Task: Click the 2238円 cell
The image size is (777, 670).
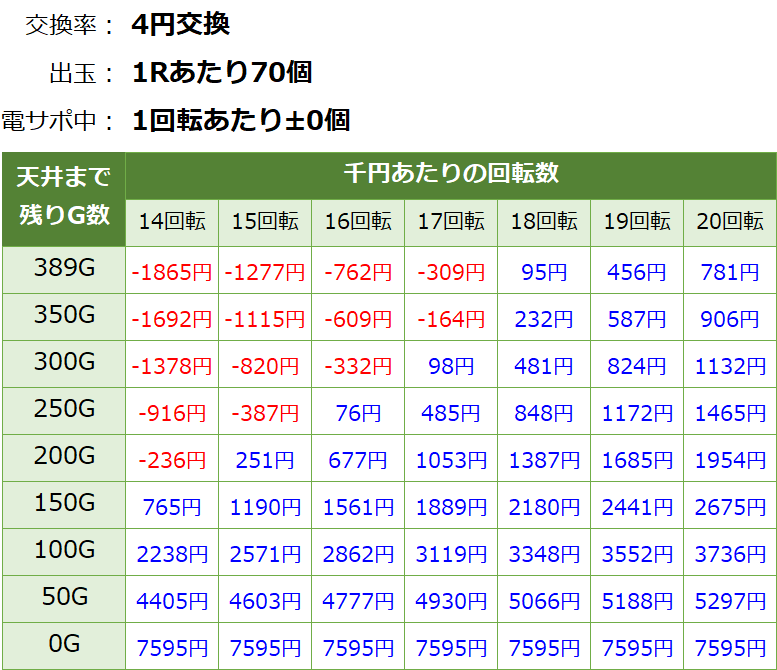Action: [x=172, y=552]
